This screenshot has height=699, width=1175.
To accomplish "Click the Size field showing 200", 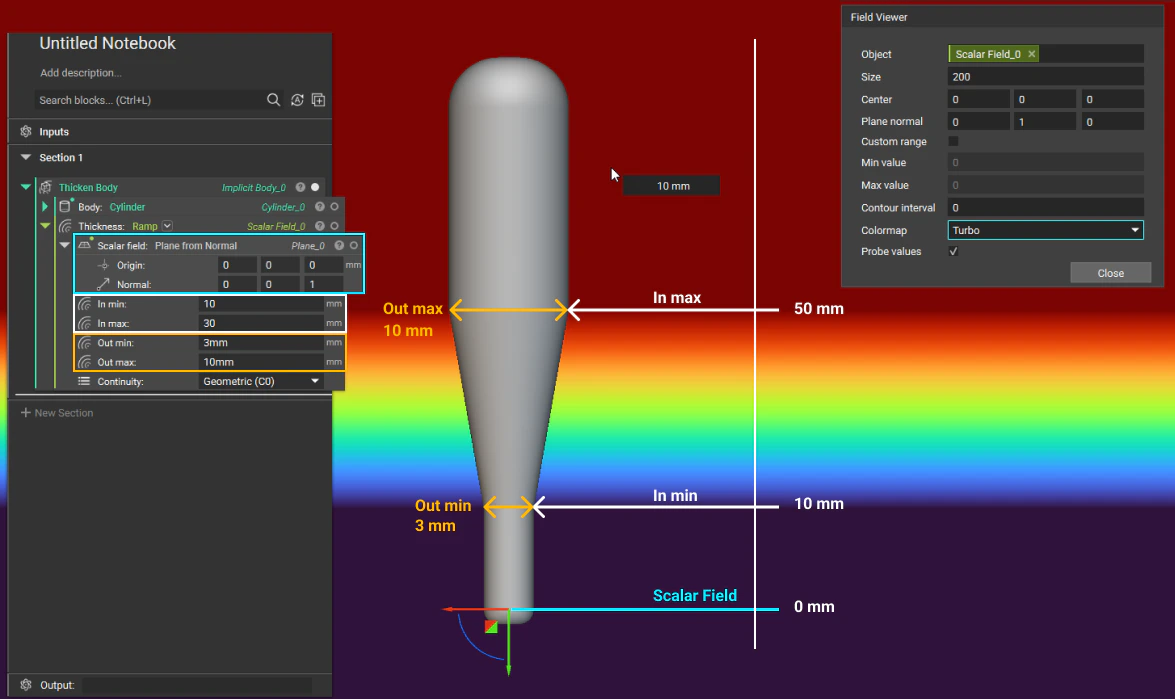I will (1045, 76).
